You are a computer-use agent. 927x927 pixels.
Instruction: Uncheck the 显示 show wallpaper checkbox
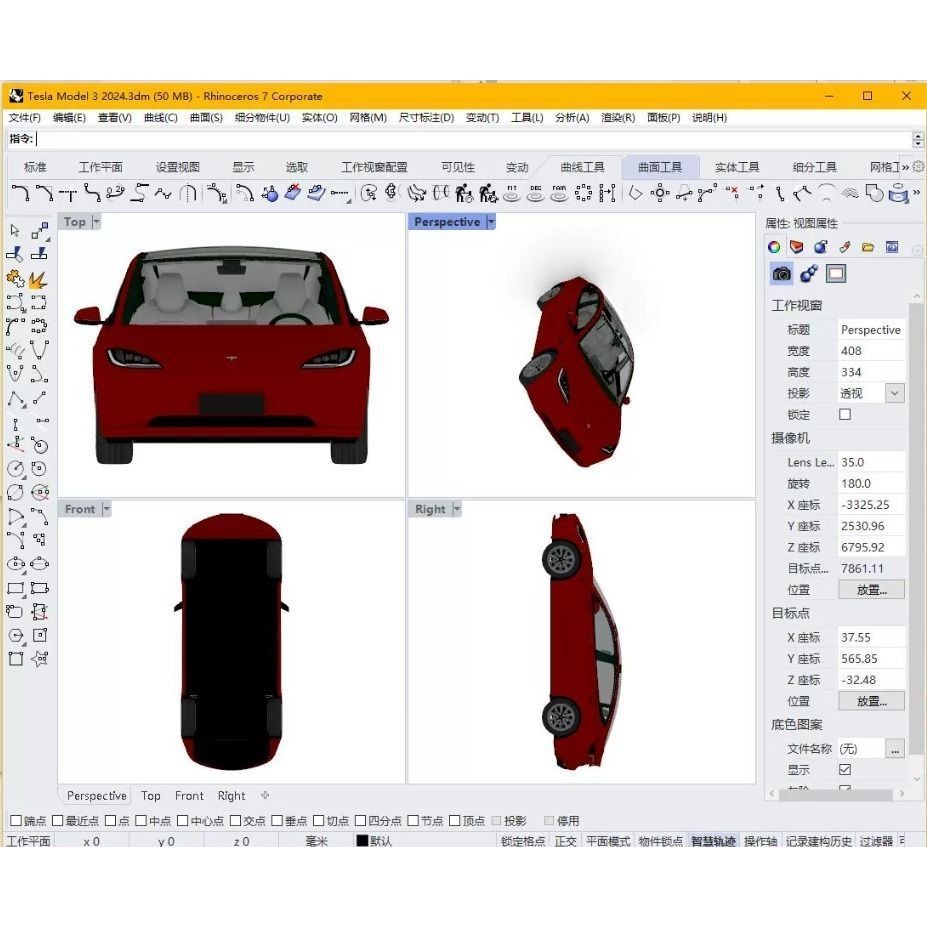(x=845, y=770)
